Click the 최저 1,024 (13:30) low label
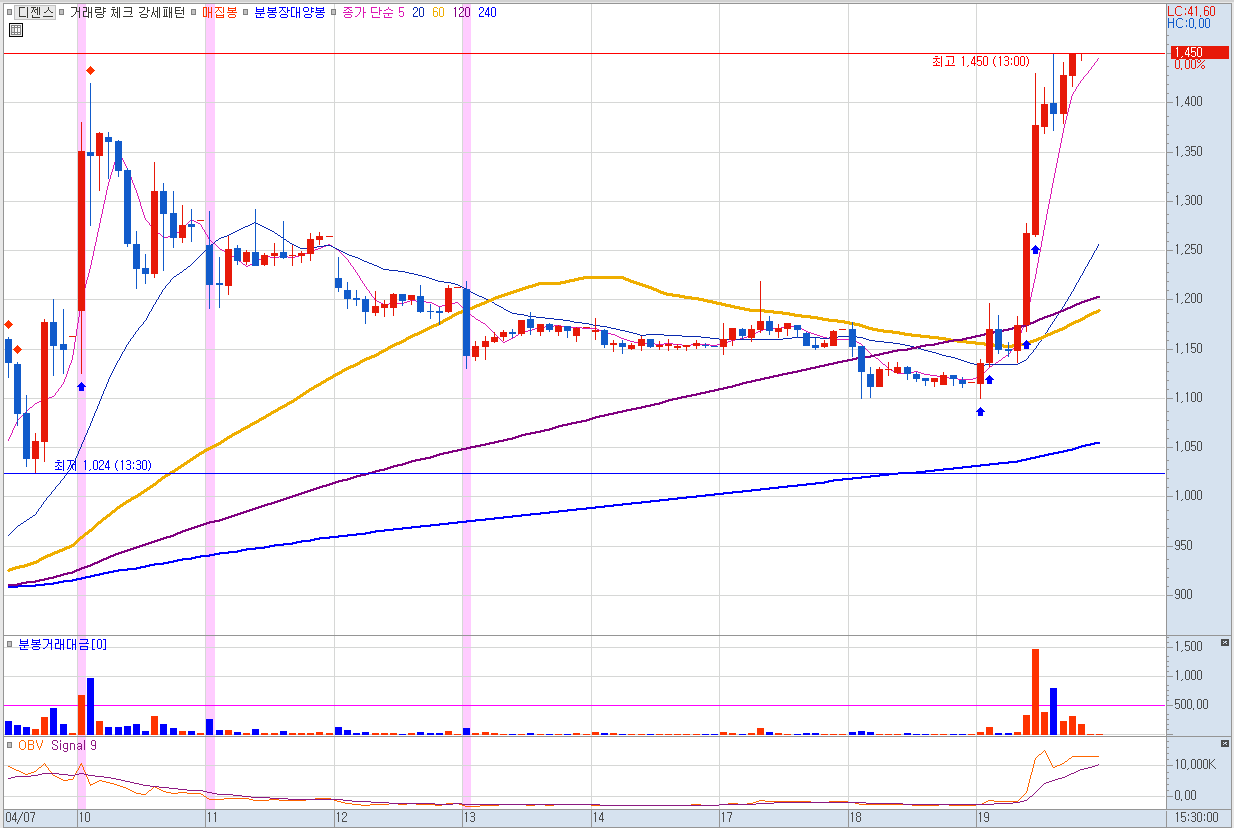The image size is (1234, 828). (x=103, y=465)
